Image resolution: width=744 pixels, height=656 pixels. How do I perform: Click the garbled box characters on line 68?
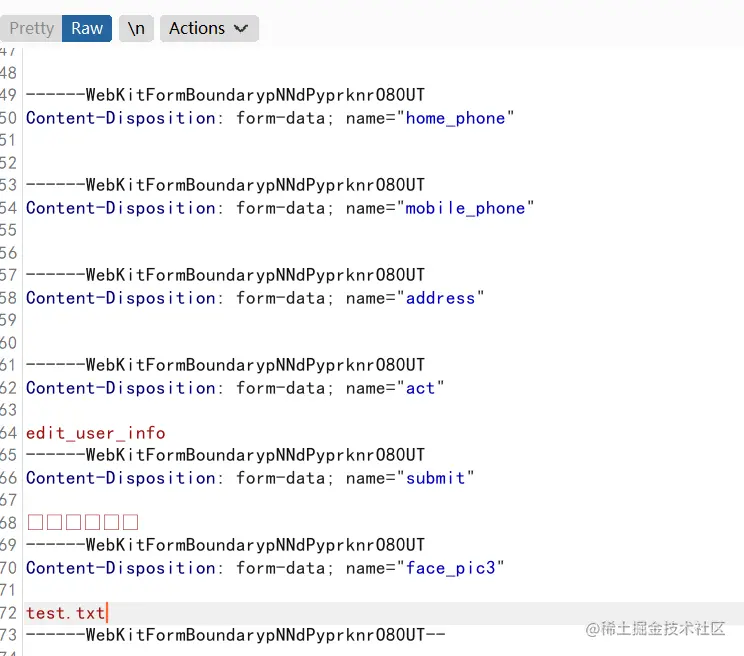coord(83,522)
